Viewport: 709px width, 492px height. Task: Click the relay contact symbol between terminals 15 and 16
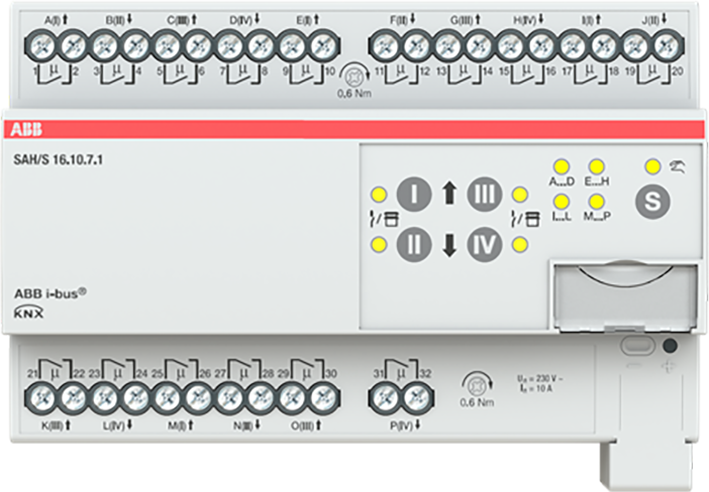coord(526,74)
